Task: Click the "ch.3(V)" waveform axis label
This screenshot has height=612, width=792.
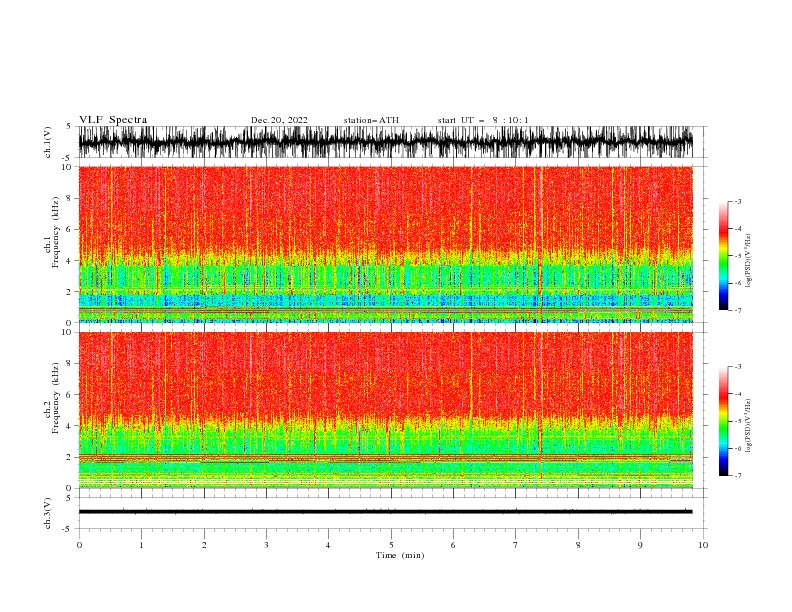Action: (48, 513)
